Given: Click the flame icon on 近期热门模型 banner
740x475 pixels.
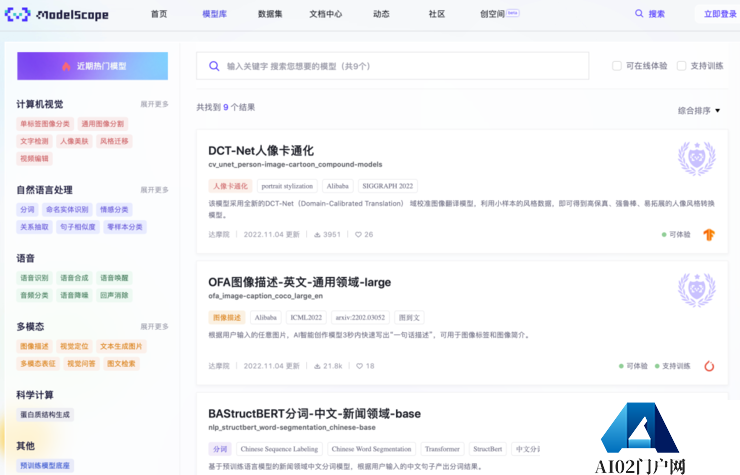Looking at the screenshot, I should (66, 66).
